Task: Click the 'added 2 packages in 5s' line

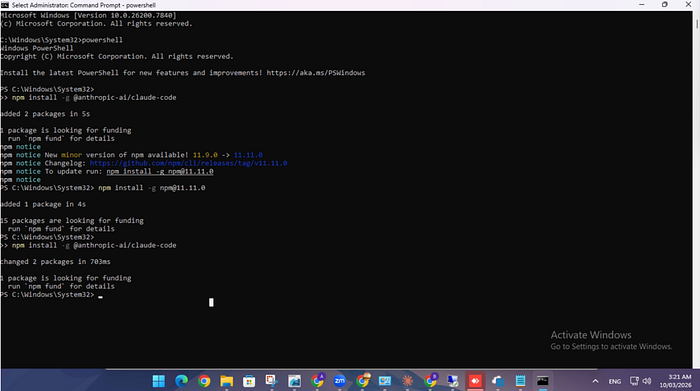Action: click(45, 114)
